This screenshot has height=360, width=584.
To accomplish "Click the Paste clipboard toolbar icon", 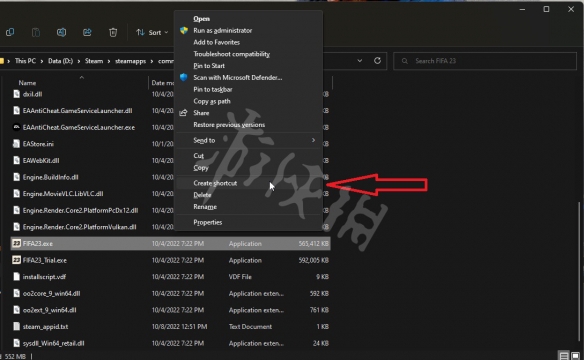I will pyautogui.click(x=36, y=32).
